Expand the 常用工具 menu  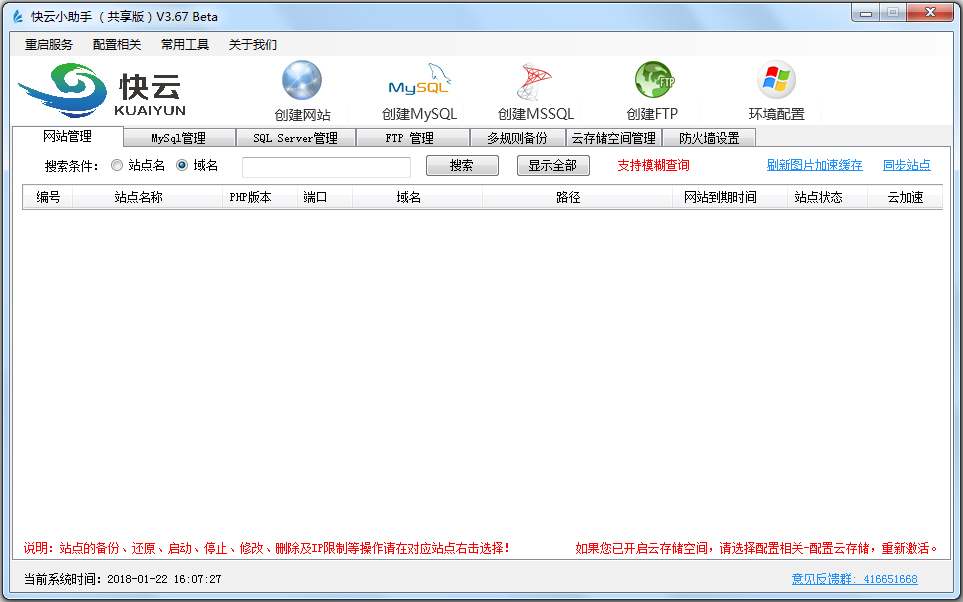185,45
